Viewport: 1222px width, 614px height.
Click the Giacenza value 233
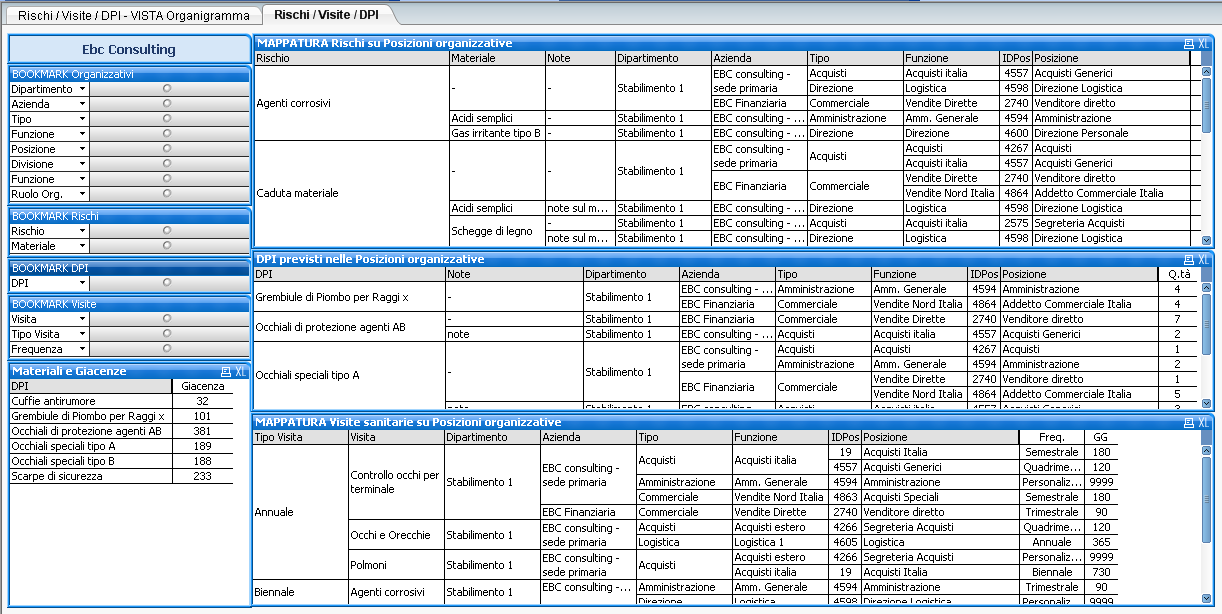coord(203,476)
